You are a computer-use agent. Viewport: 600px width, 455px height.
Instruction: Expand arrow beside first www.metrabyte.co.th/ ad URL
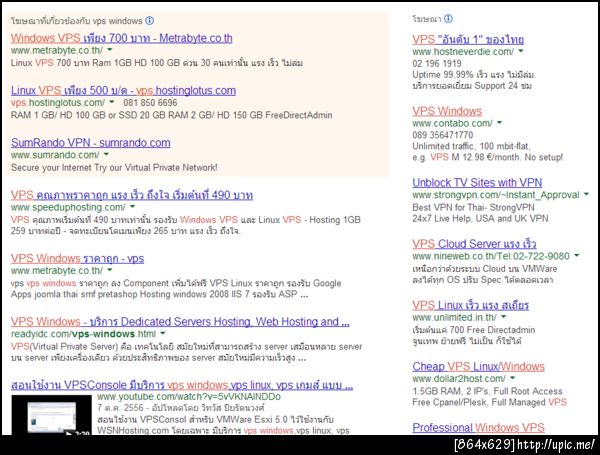pos(110,49)
